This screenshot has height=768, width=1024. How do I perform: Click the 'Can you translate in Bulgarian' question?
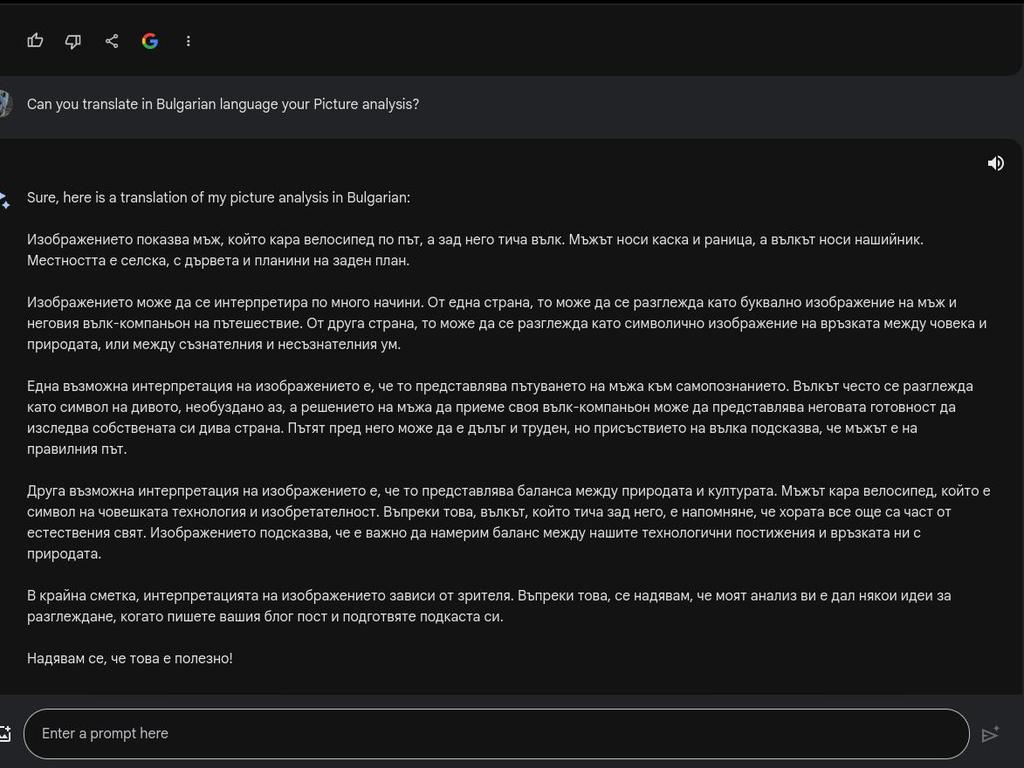click(x=223, y=104)
